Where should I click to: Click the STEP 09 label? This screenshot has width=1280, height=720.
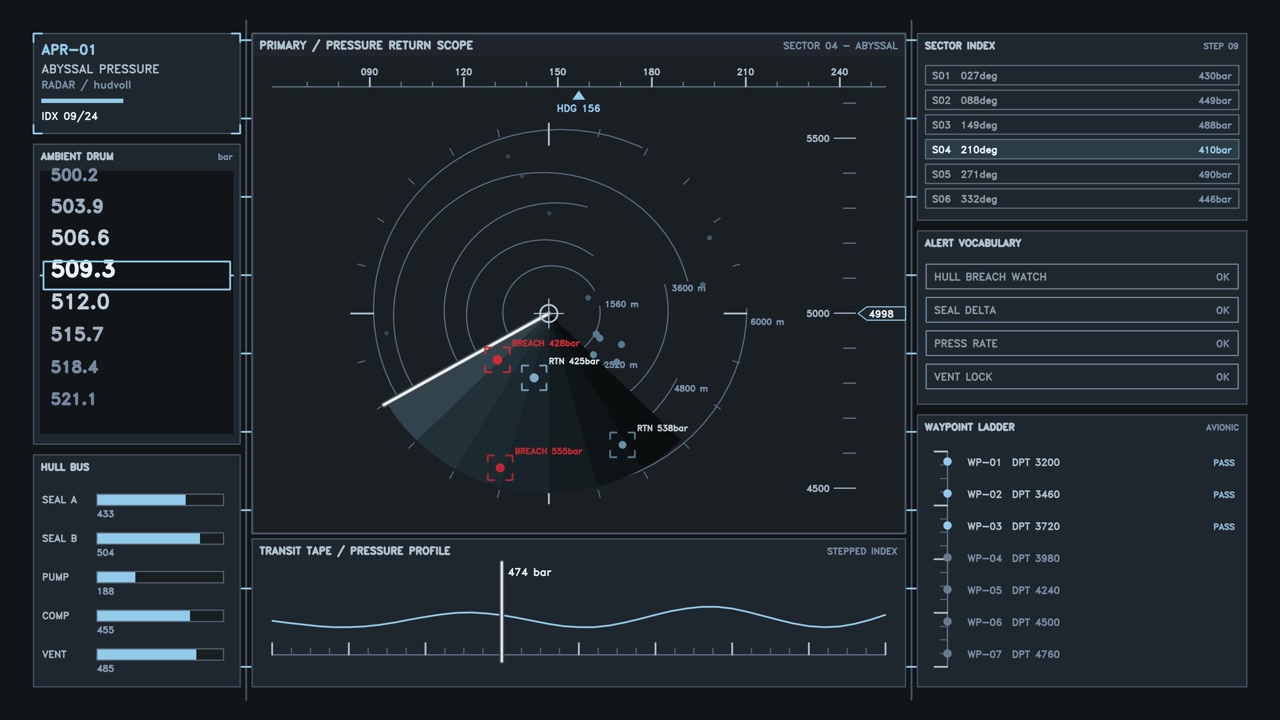(1220, 46)
